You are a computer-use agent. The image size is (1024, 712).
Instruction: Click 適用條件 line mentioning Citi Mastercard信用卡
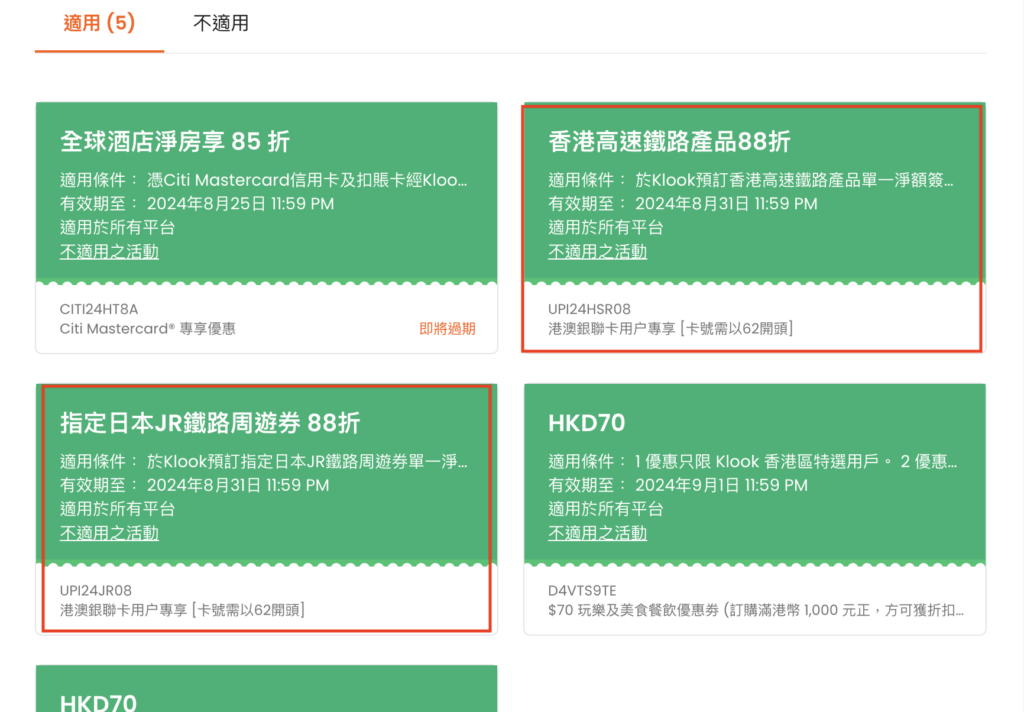click(x=264, y=180)
